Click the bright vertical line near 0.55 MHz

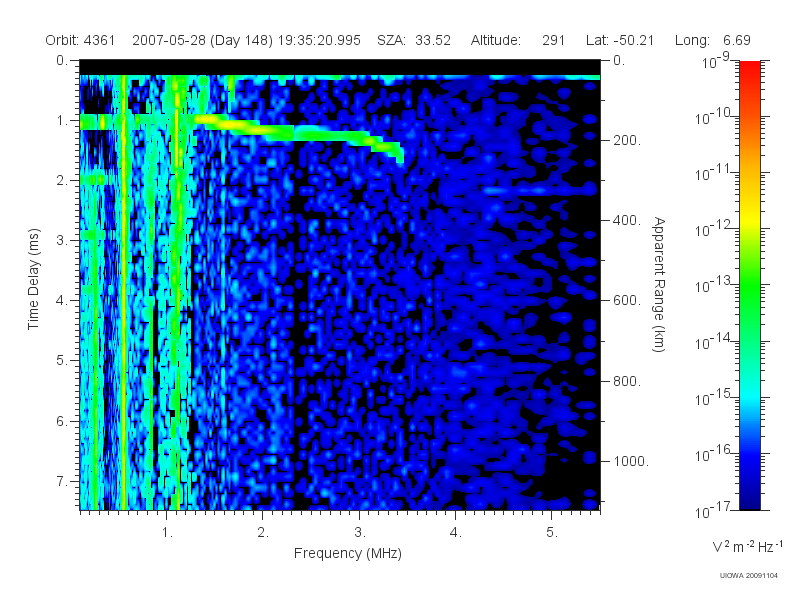[x=123, y=292]
